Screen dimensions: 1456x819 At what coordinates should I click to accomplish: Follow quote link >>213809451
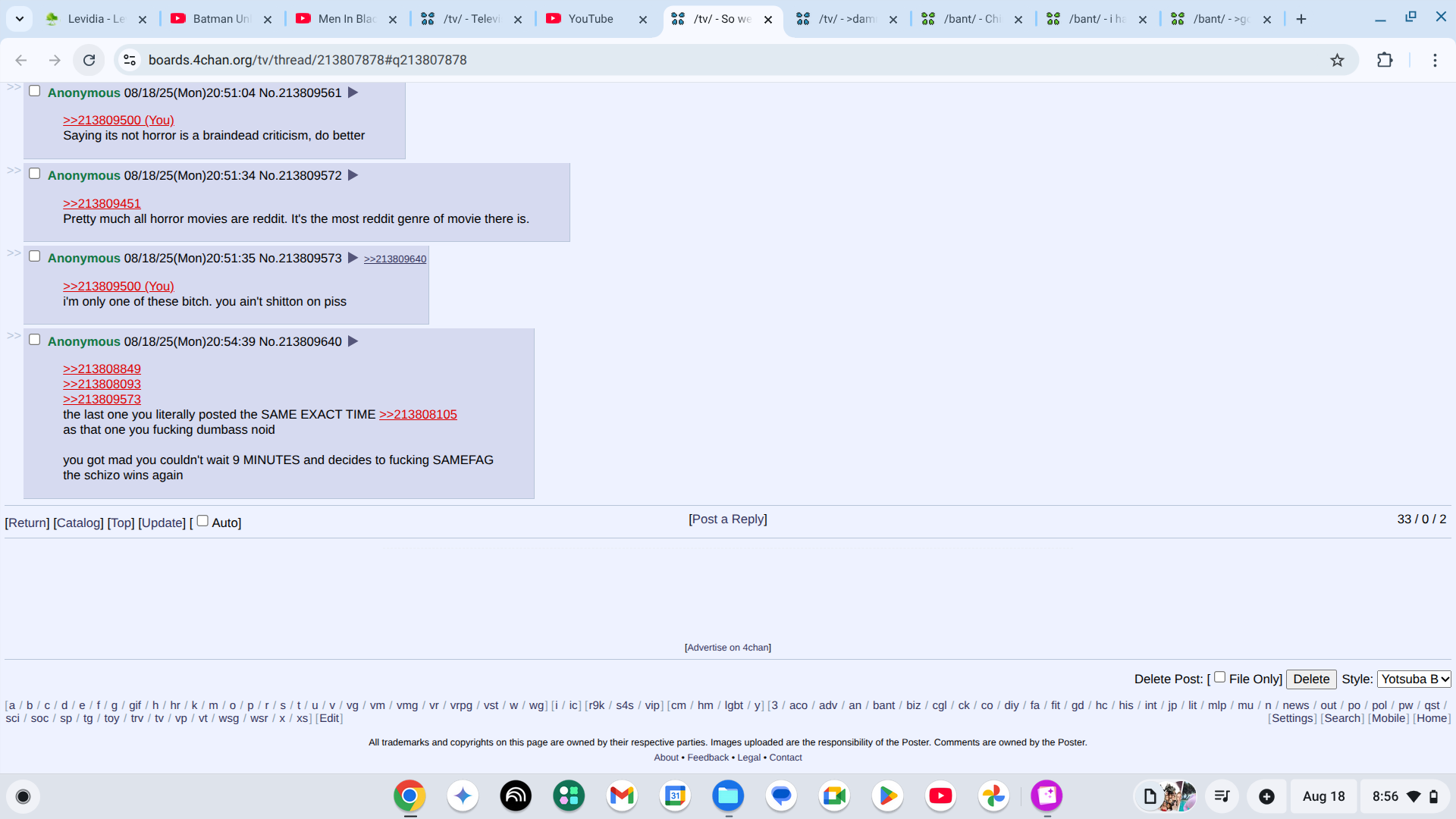pos(102,203)
